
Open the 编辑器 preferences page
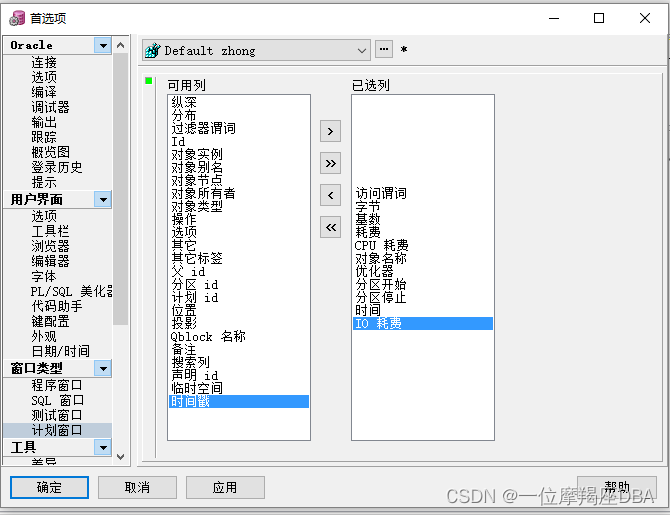(x=50, y=261)
